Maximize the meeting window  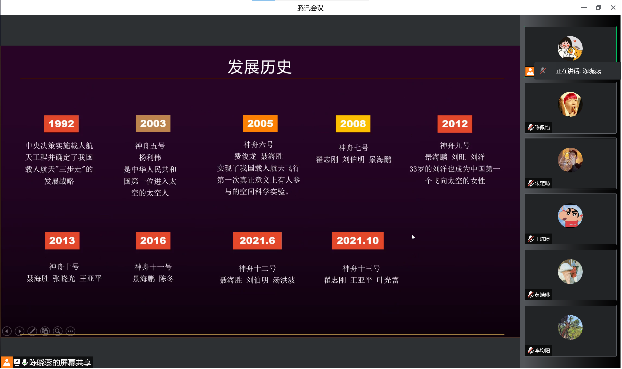[598, 8]
